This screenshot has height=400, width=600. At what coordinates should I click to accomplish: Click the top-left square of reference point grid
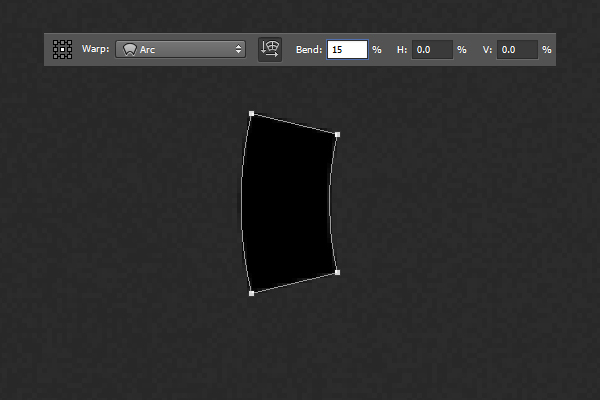point(56,43)
